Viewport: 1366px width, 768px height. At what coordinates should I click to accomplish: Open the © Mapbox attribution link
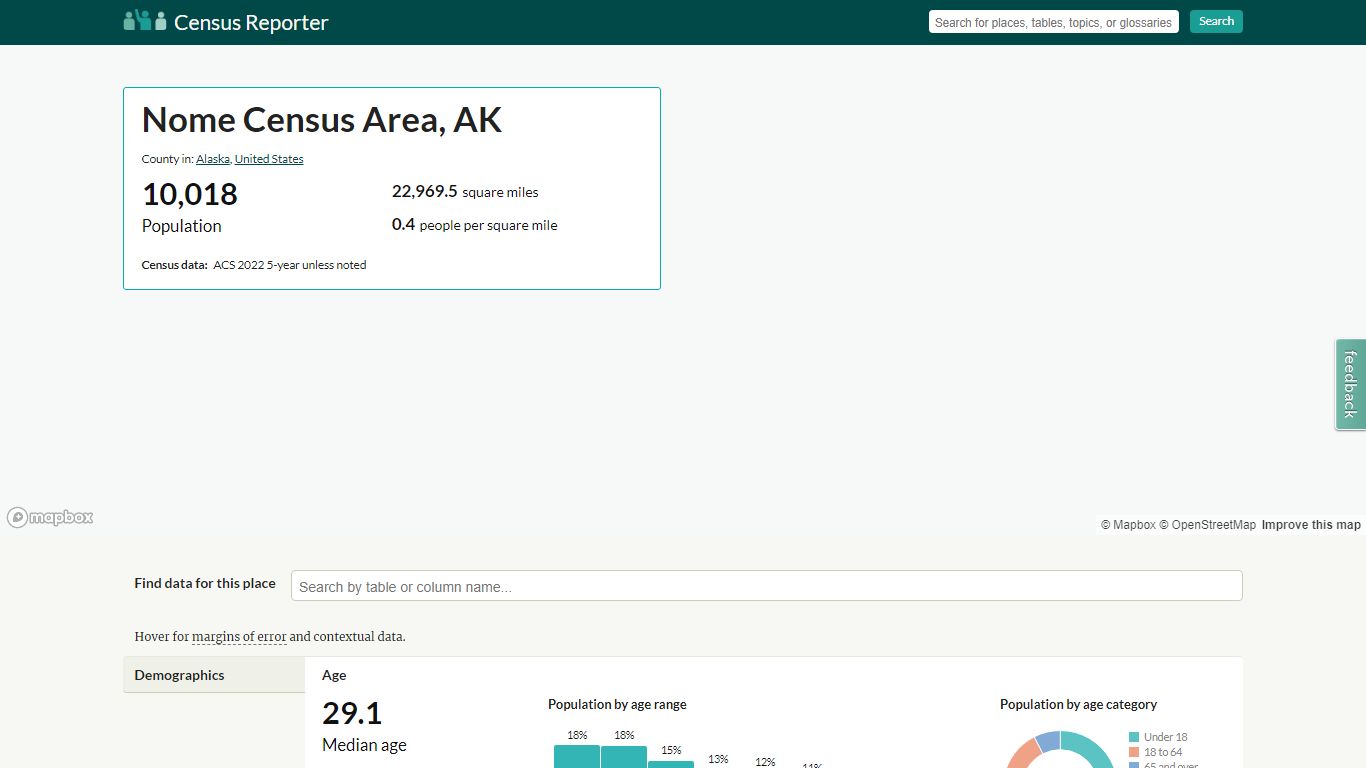1128,525
